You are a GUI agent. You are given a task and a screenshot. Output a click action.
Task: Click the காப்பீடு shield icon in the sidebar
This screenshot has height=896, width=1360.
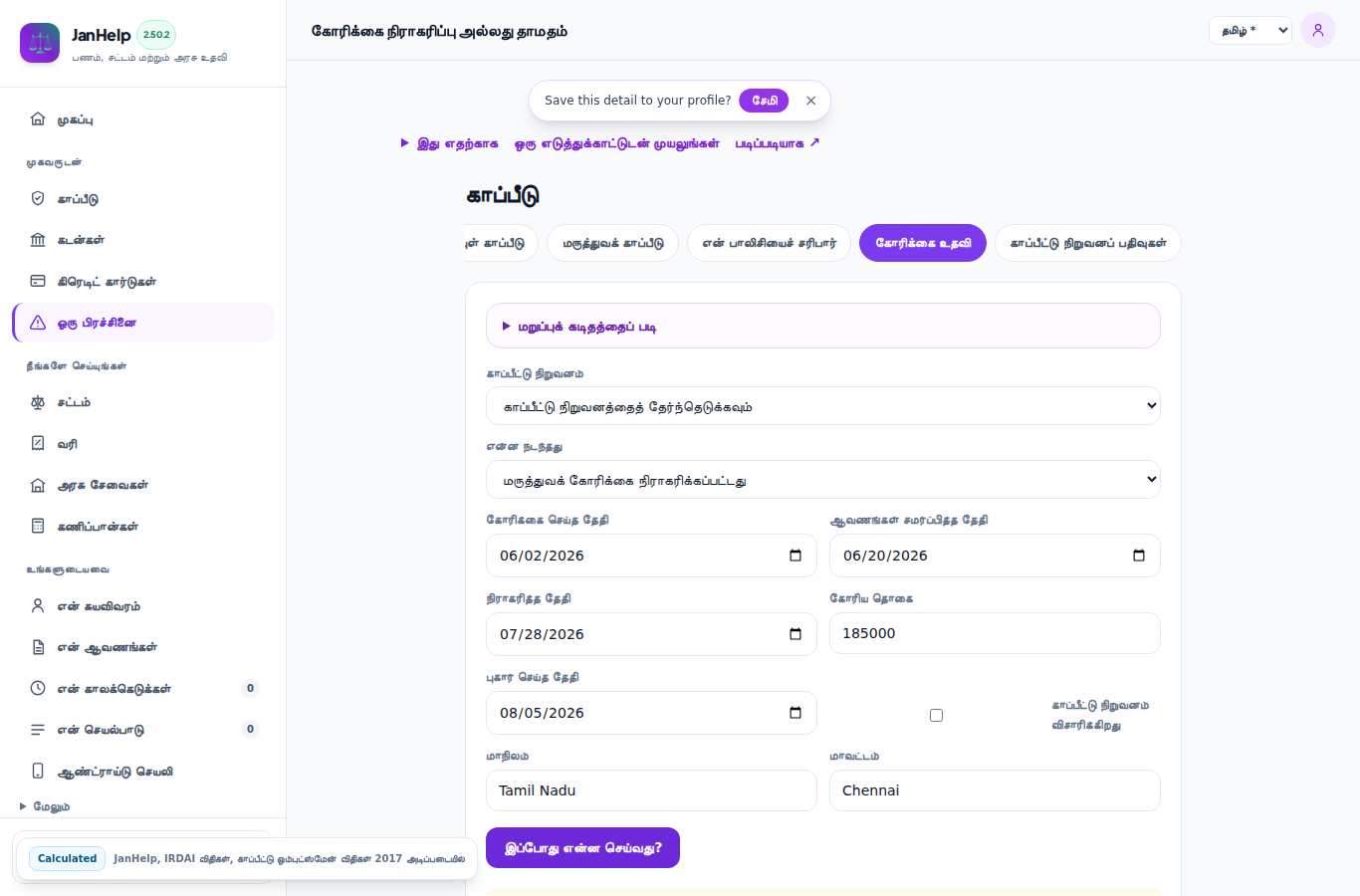tap(38, 198)
